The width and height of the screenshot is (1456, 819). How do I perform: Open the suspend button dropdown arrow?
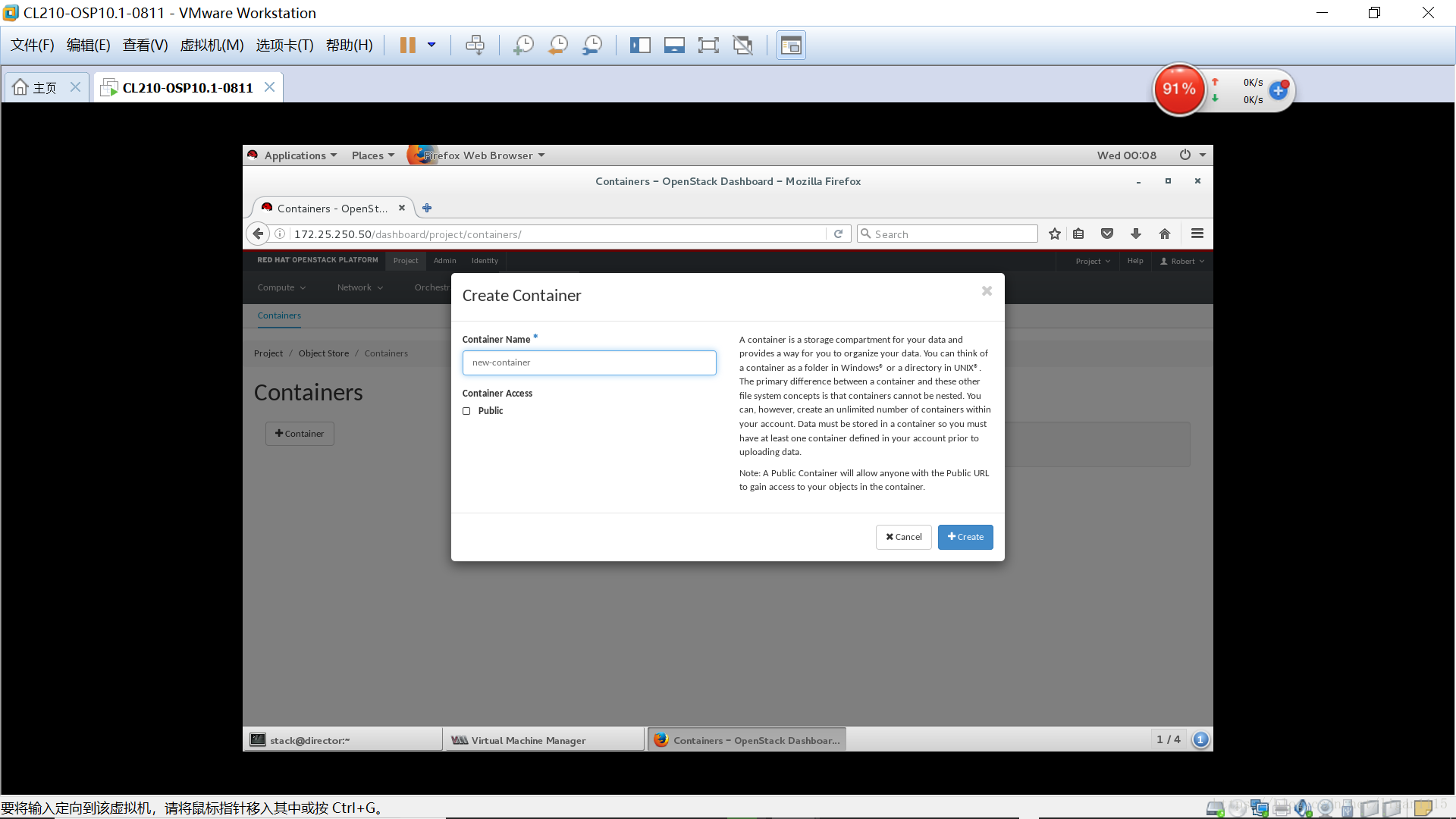tap(432, 45)
